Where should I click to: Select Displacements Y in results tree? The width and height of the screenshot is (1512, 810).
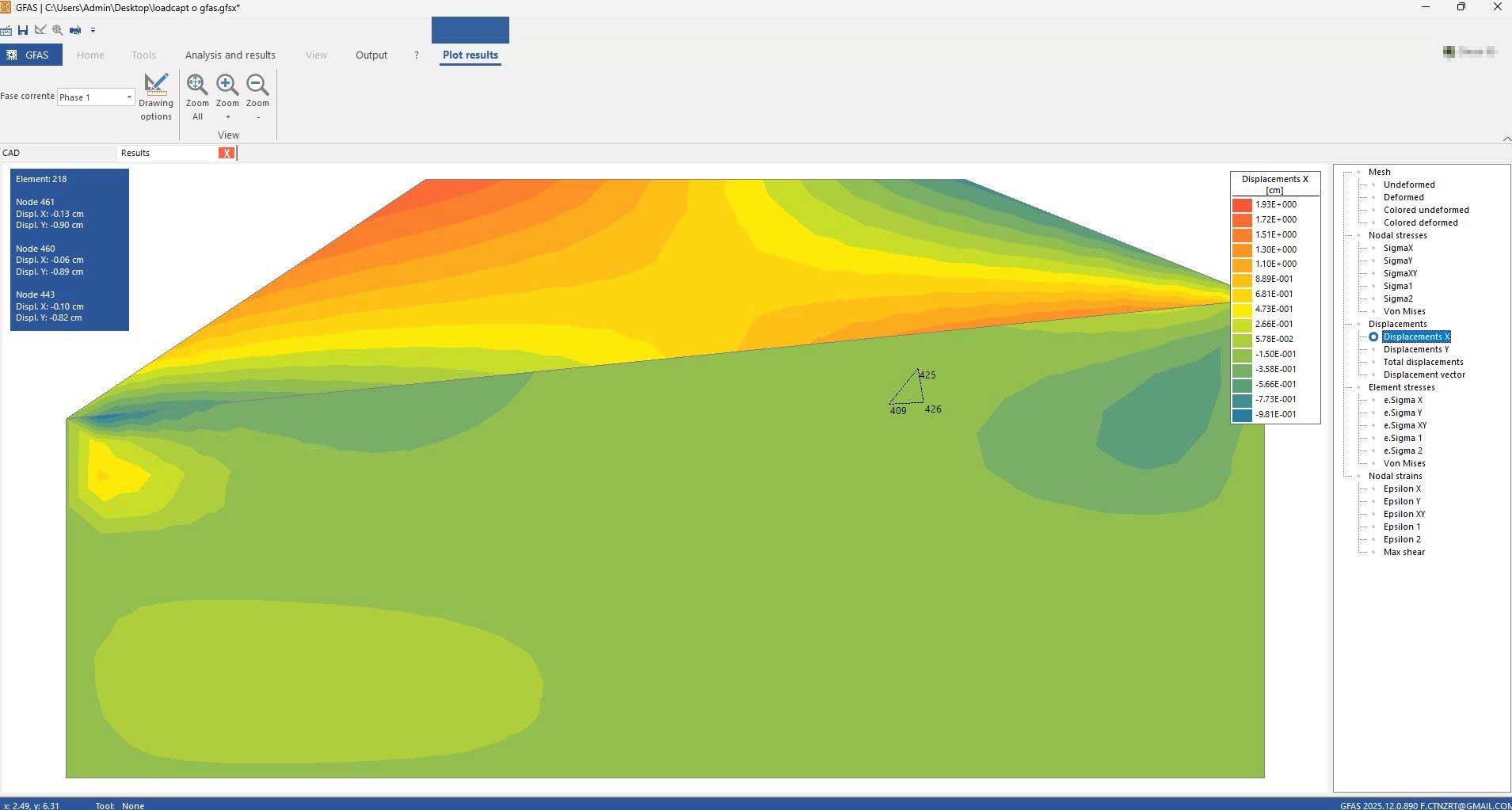pyautogui.click(x=1415, y=349)
